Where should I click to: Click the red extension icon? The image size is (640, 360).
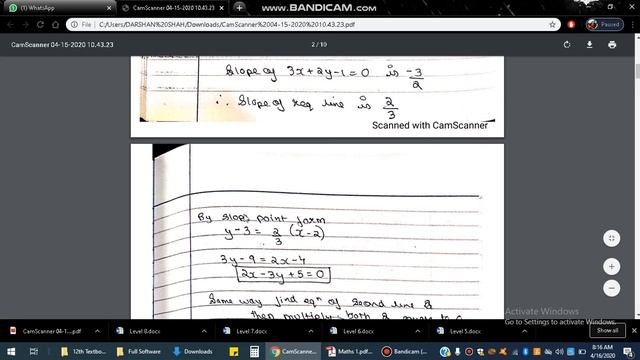point(571,24)
